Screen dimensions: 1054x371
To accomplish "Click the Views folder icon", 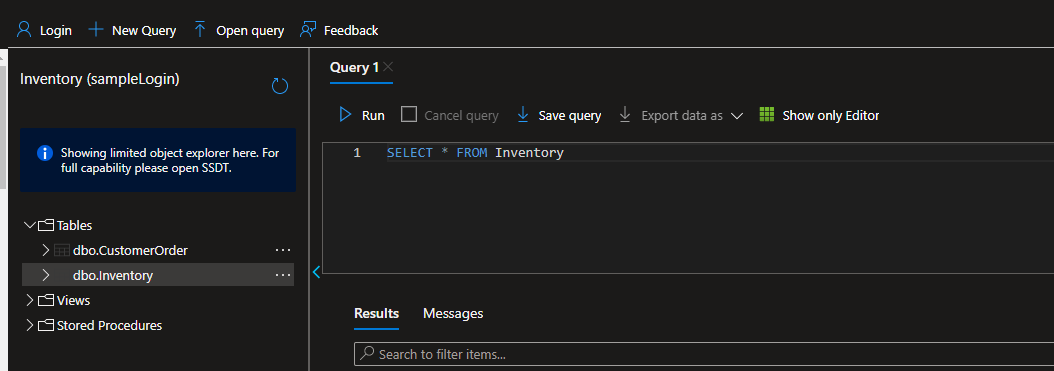I will [46, 300].
